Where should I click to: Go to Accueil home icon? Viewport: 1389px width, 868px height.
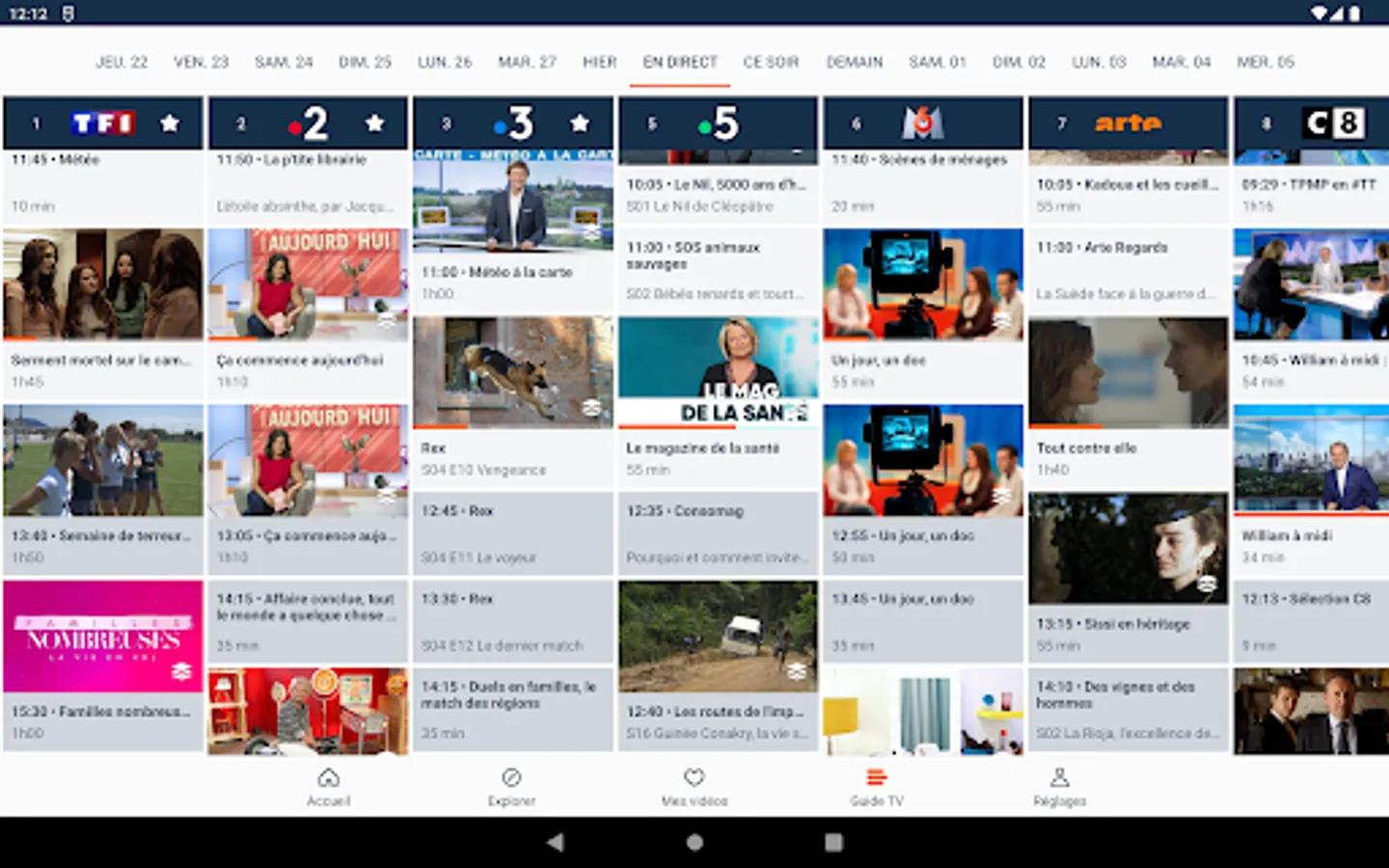[x=329, y=777]
